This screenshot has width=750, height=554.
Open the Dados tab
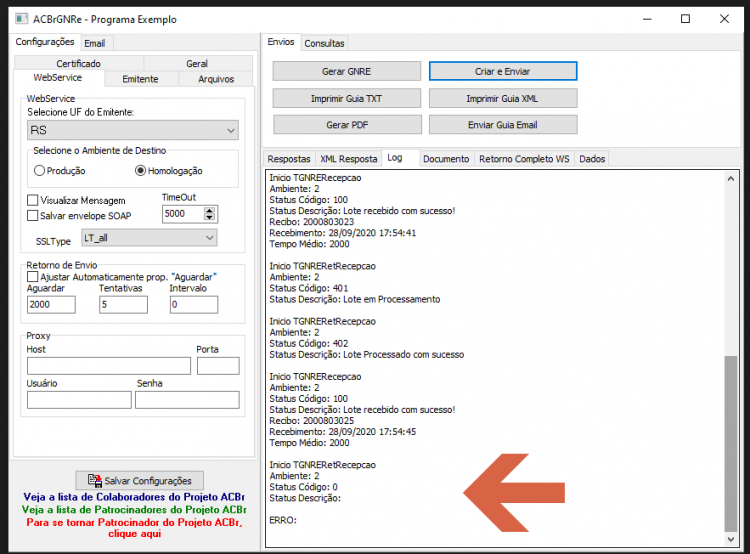tap(592, 159)
